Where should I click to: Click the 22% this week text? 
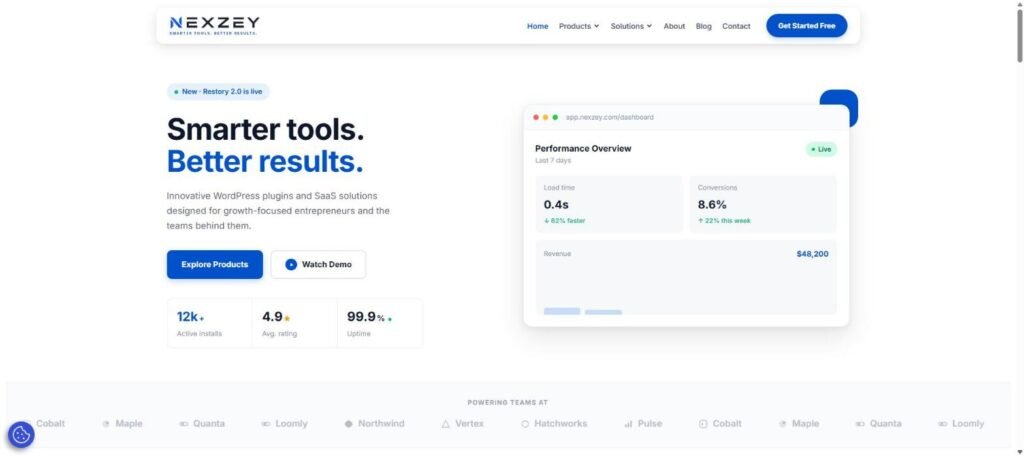pyautogui.click(x=724, y=221)
